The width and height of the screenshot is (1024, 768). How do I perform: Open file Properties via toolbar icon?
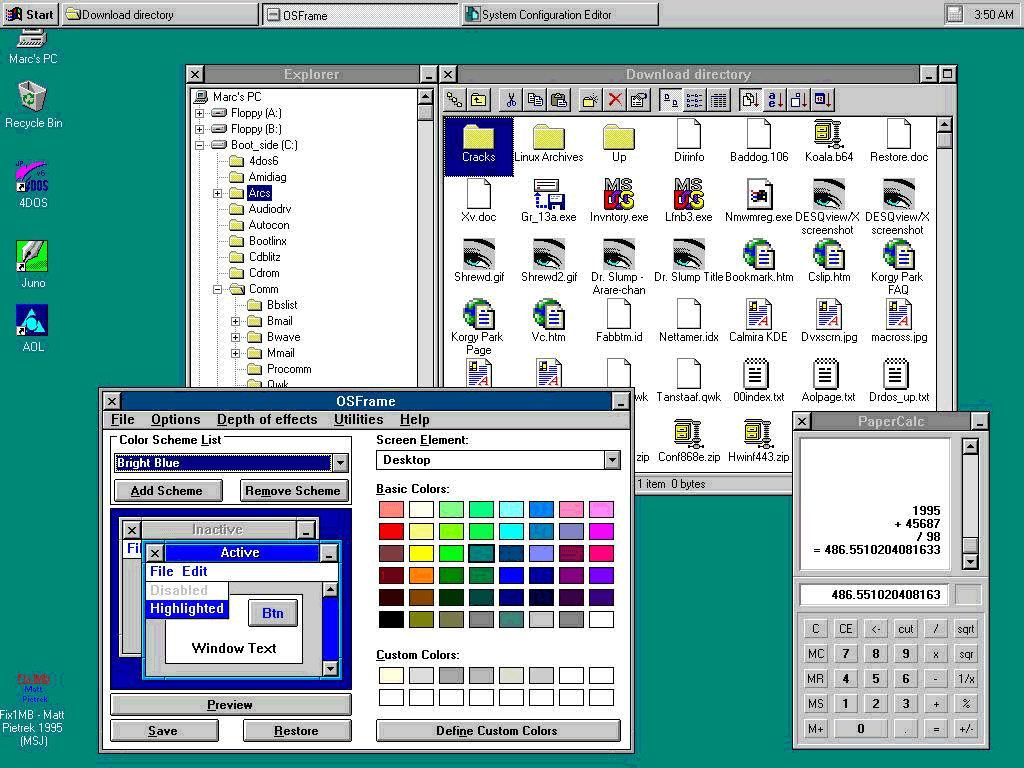click(x=640, y=99)
